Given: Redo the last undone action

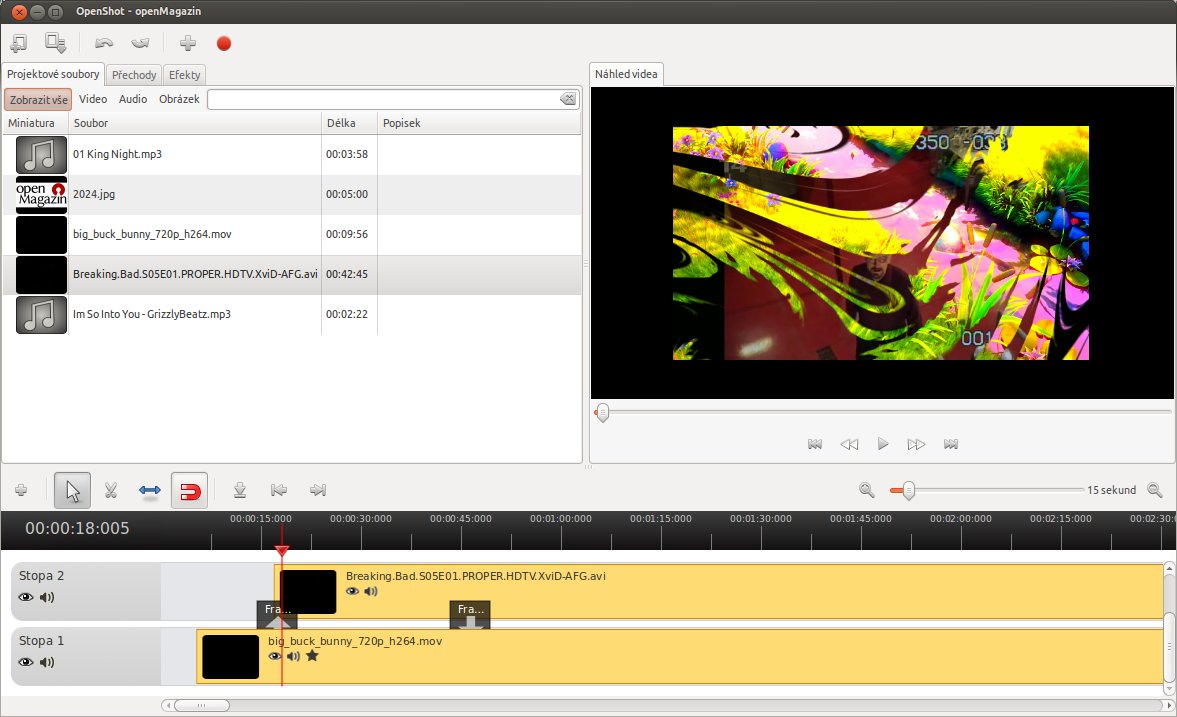Looking at the screenshot, I should pos(140,44).
